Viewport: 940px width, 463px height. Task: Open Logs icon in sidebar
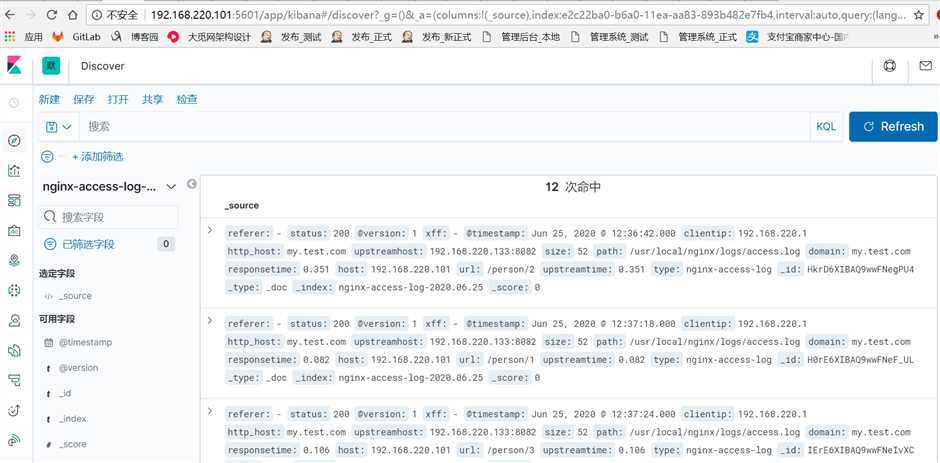(14, 351)
